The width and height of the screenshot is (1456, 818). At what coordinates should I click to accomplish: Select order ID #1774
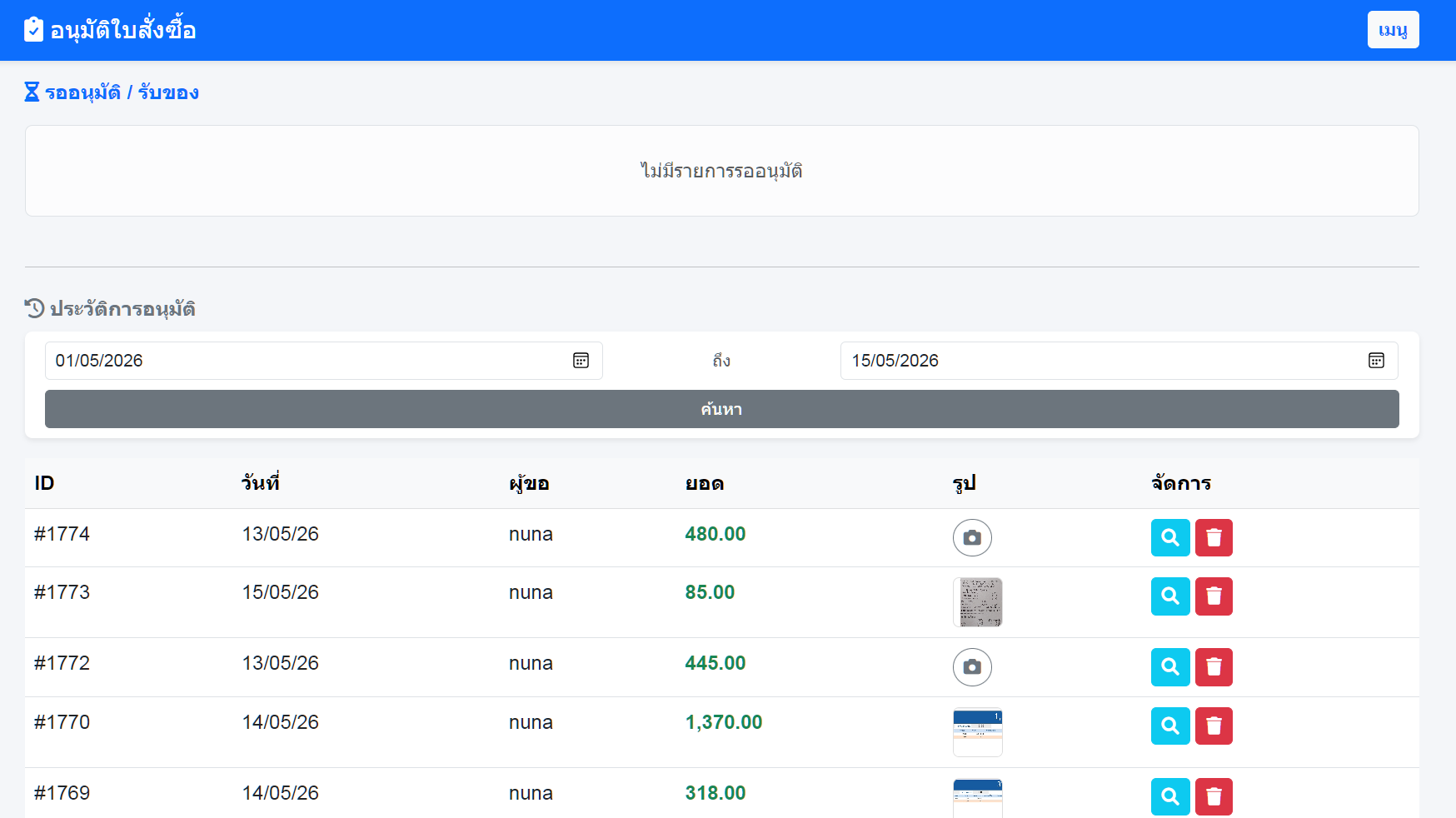[x=62, y=534]
